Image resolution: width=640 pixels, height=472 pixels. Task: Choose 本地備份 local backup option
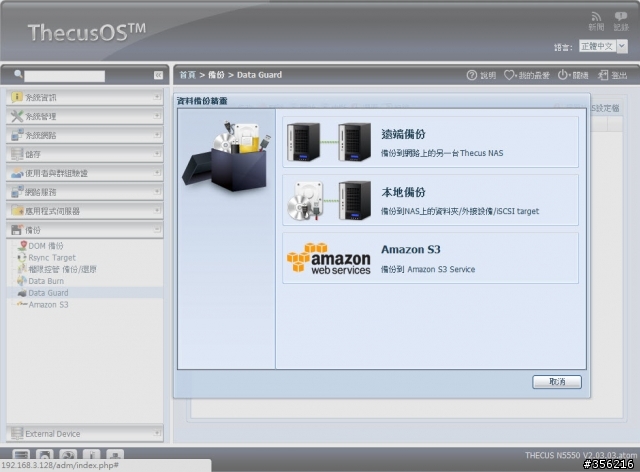430,200
